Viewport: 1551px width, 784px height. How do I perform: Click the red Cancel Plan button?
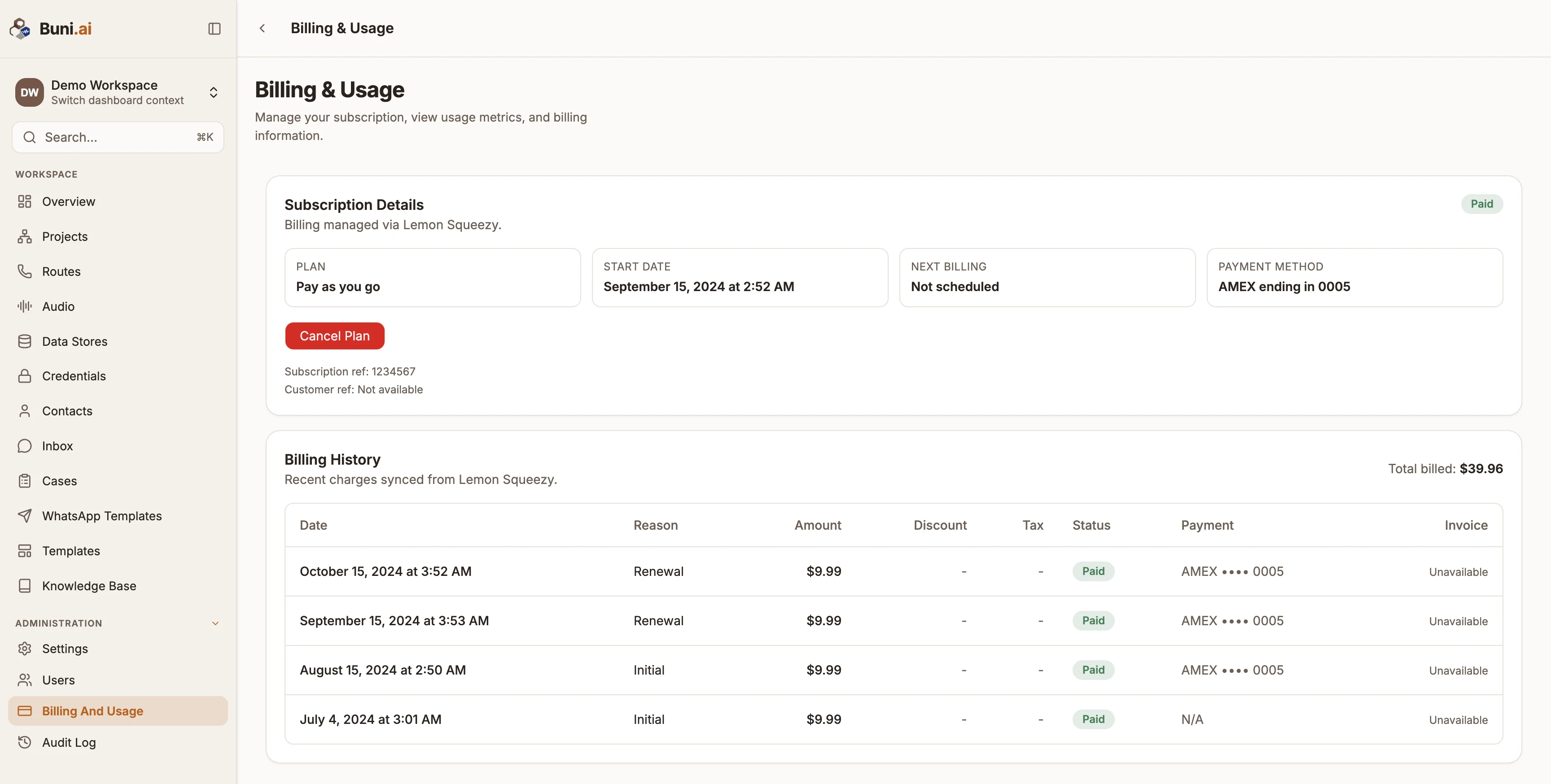335,336
